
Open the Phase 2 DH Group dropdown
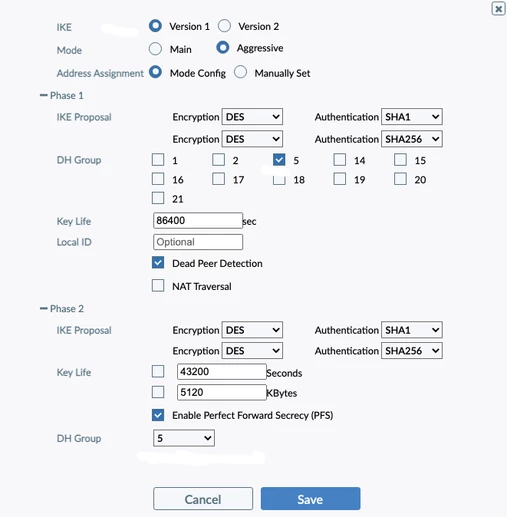pyautogui.click(x=184, y=438)
